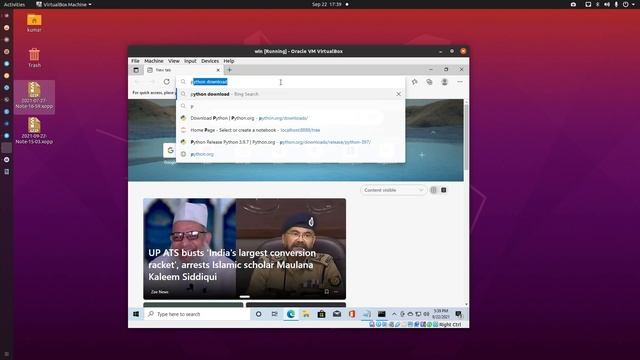Choose Download Python | Python.org suggestion

[x=291, y=118]
